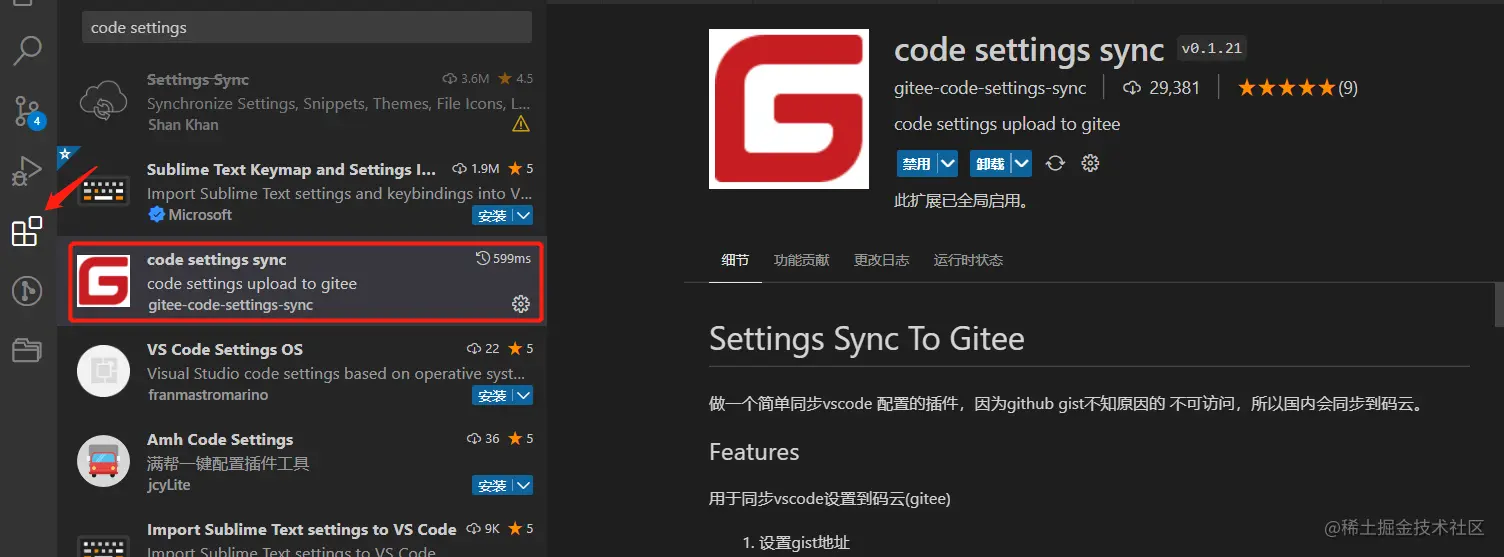This screenshot has width=1504, height=557.
Task: Click the VS Code Settings OS icon
Action: point(104,371)
